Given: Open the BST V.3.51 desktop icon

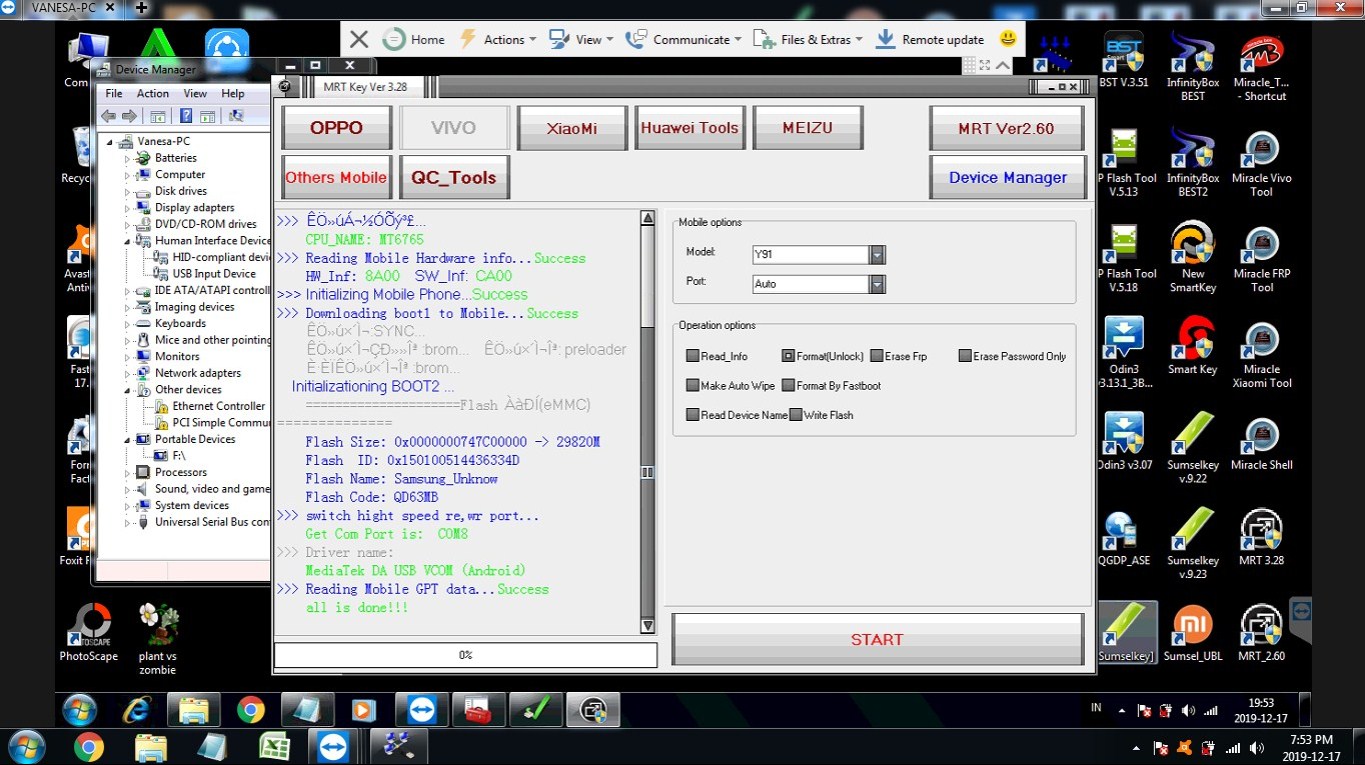Looking at the screenshot, I should [1124, 60].
